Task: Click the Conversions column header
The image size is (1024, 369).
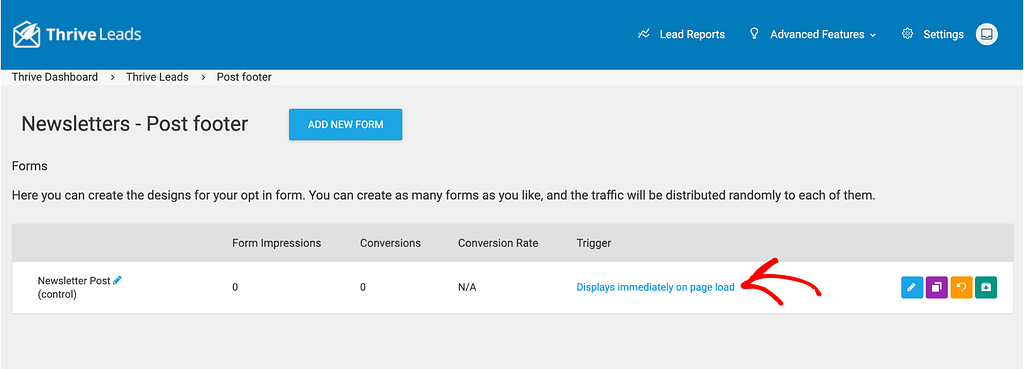Action: [391, 243]
